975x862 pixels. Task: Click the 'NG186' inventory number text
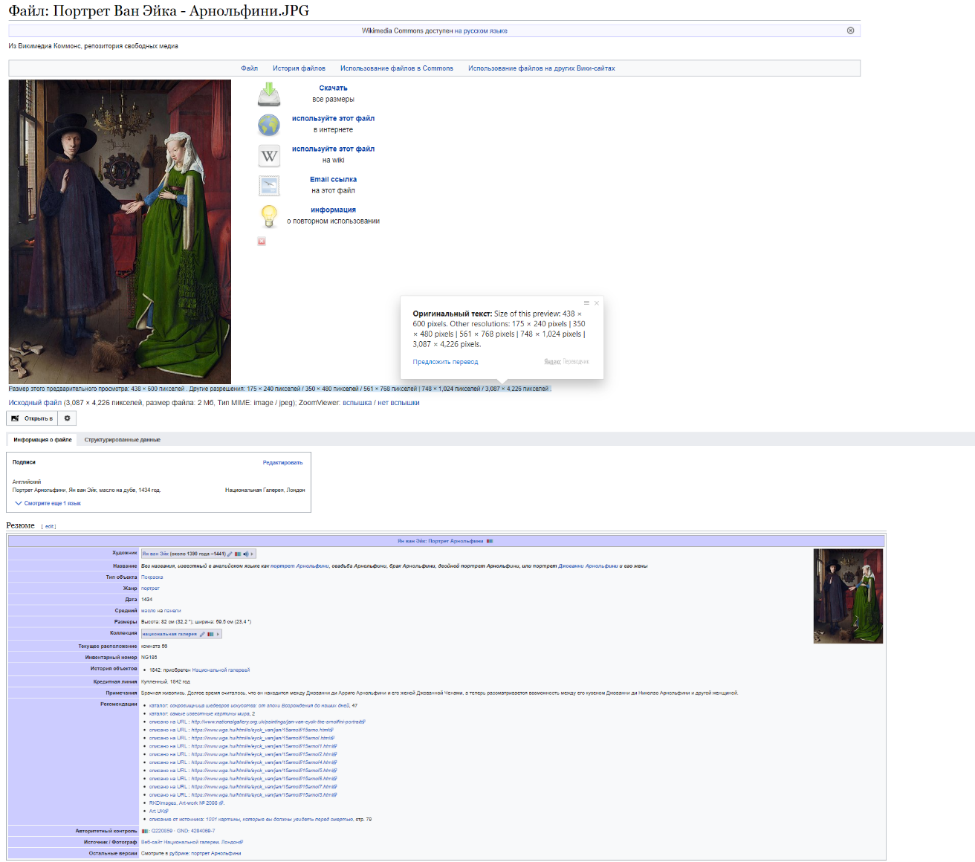(x=149, y=657)
